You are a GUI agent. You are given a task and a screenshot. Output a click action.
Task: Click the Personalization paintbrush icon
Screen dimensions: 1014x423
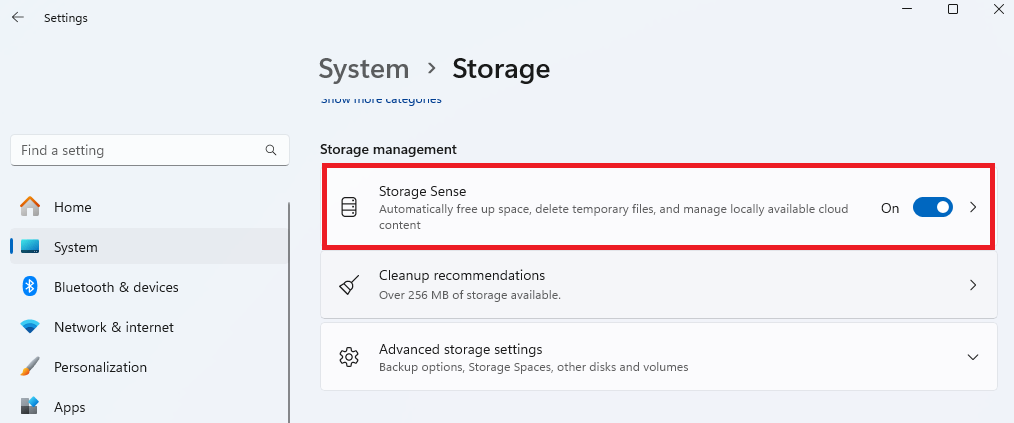coord(30,367)
